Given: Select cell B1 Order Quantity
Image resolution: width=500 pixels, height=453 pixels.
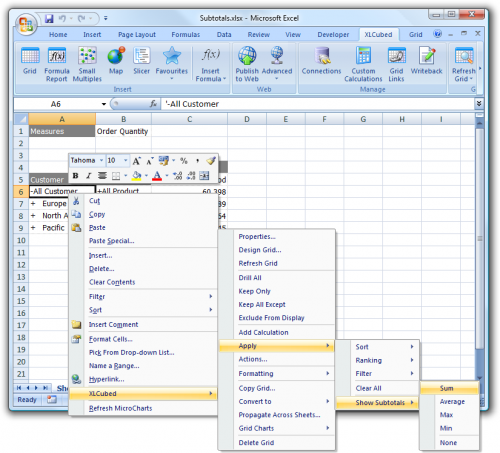Looking at the screenshot, I should [123, 131].
